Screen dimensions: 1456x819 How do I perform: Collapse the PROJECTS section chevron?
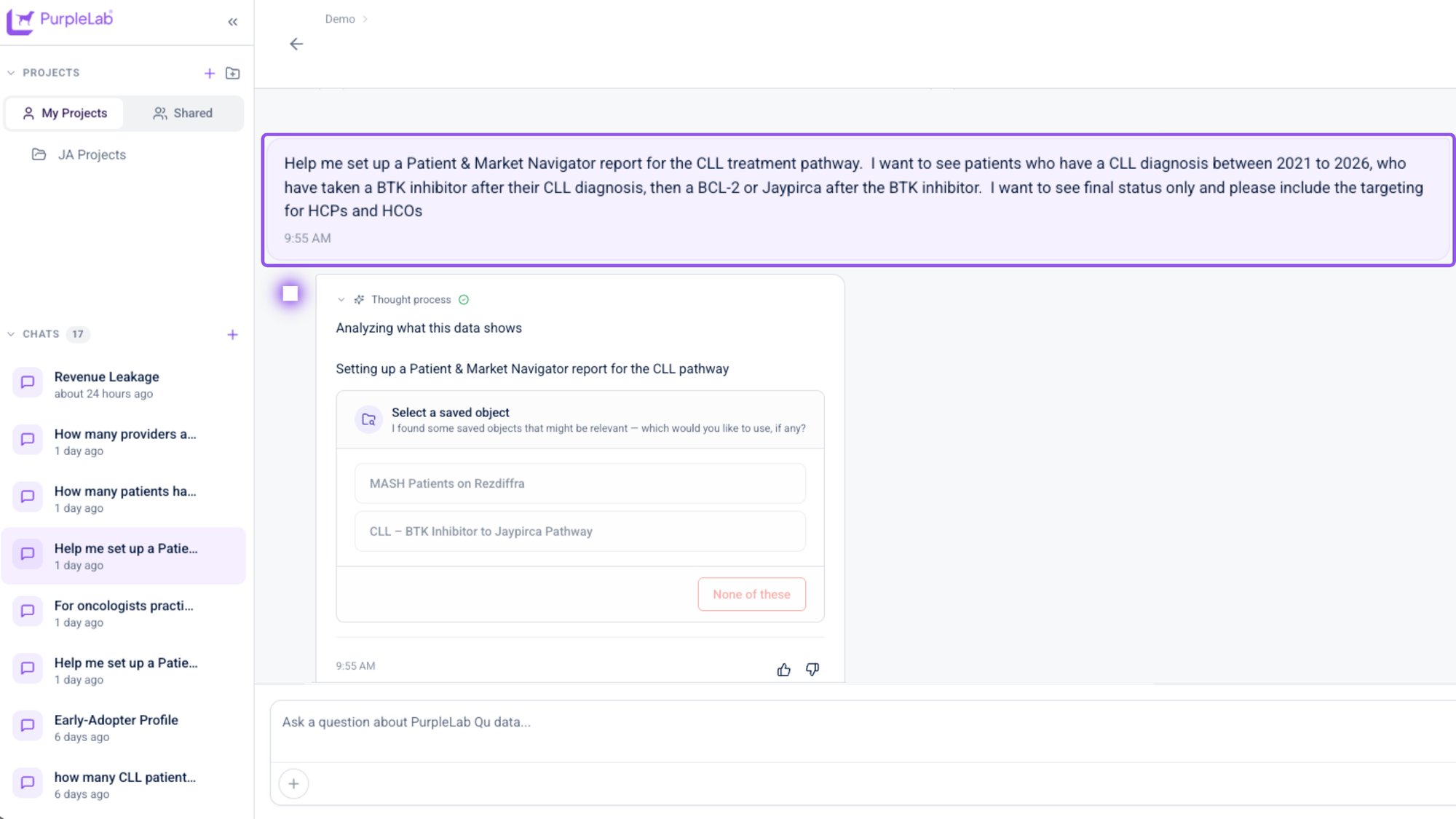coord(11,73)
